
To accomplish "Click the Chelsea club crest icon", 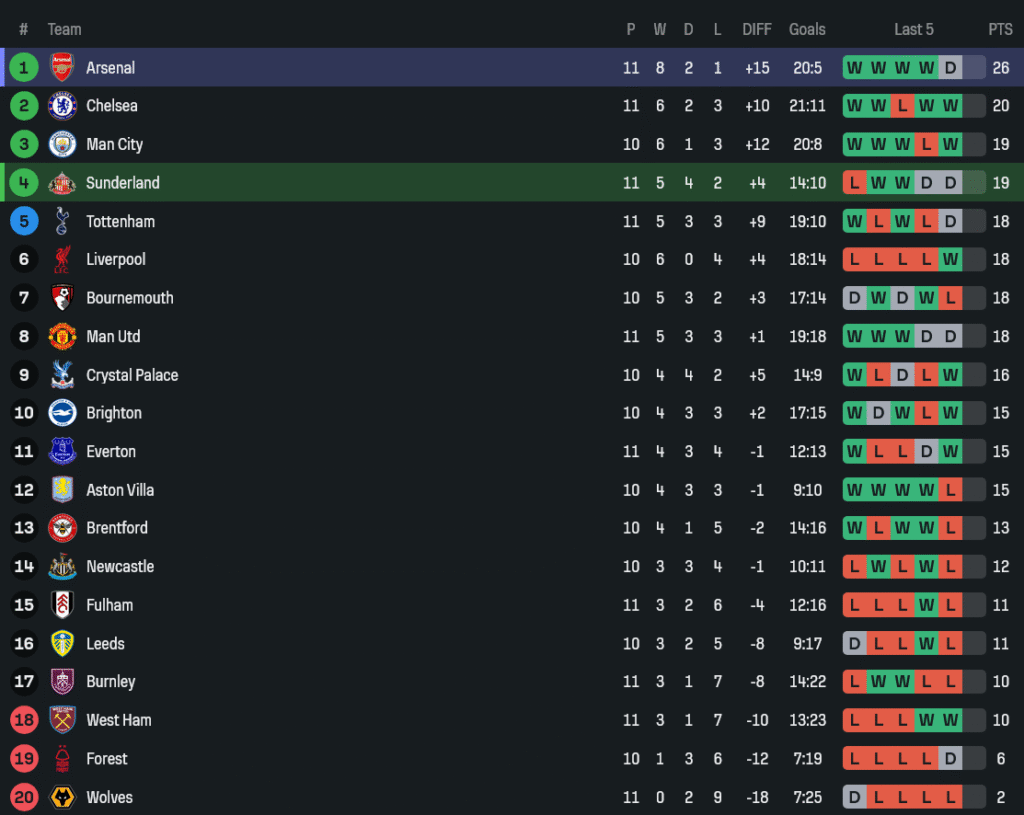I will (x=62, y=105).
